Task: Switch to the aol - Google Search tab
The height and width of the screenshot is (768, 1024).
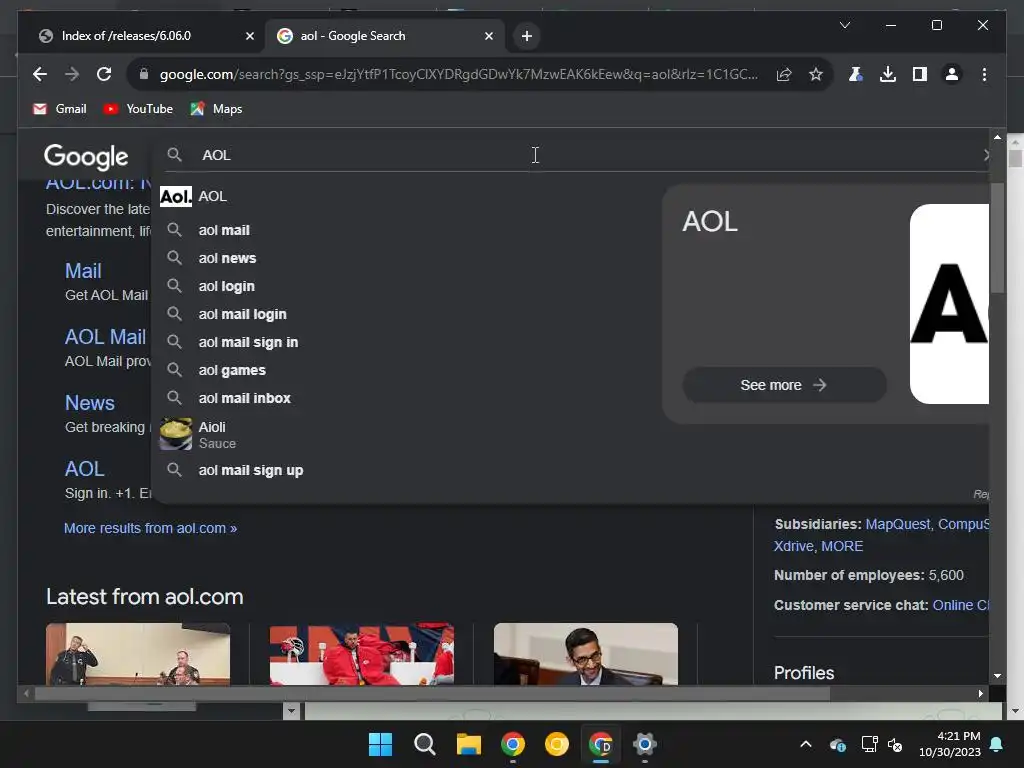Action: coord(385,36)
